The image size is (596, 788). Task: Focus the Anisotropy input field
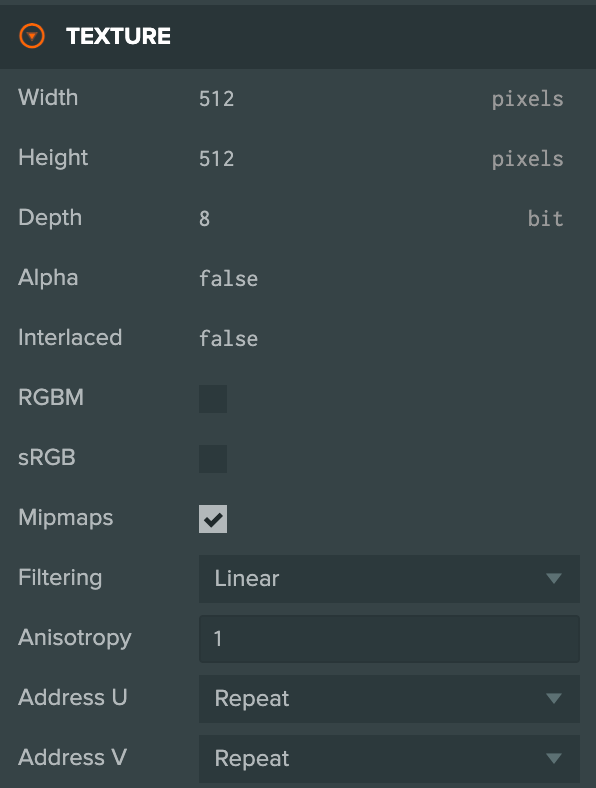(389, 639)
